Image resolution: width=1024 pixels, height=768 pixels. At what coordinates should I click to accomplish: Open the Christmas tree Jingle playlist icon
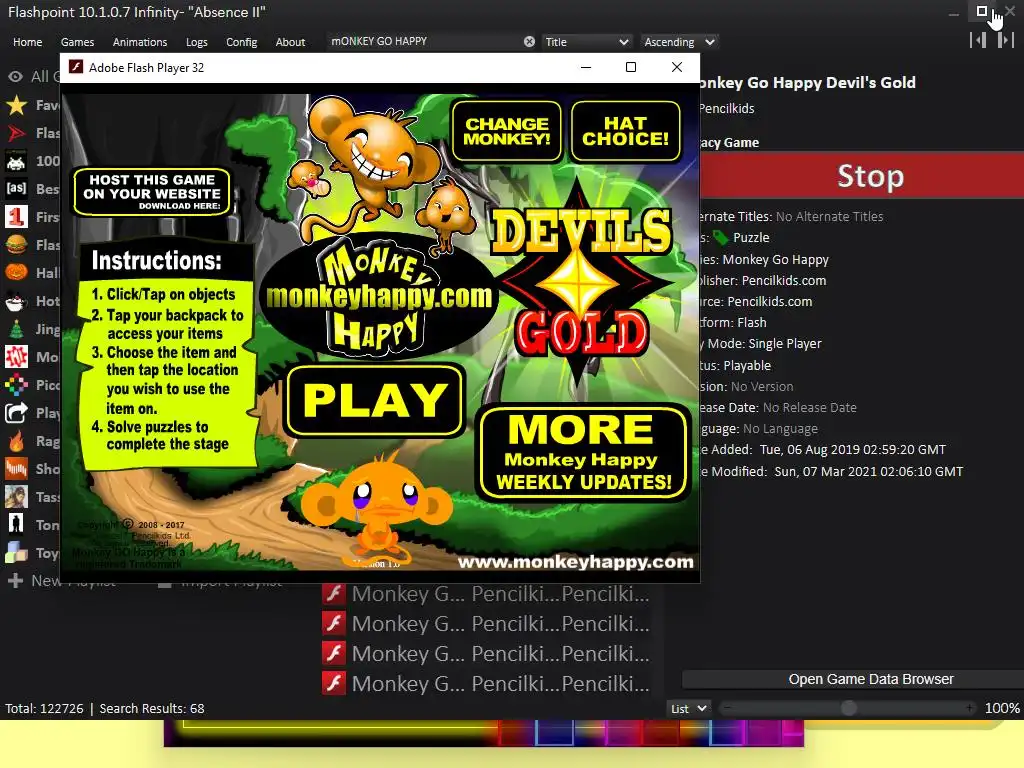tap(16, 329)
